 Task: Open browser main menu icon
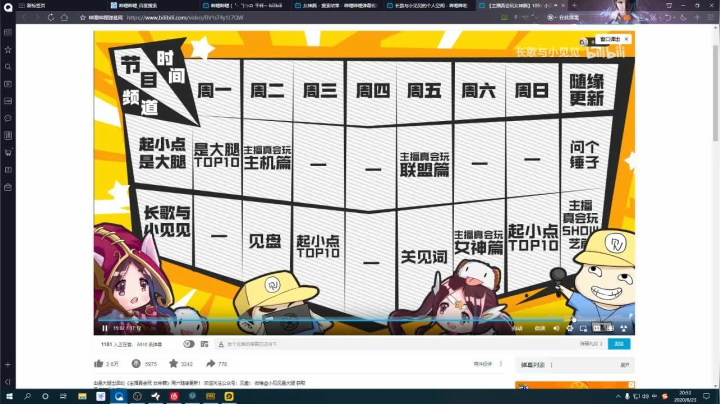tap(711, 17)
